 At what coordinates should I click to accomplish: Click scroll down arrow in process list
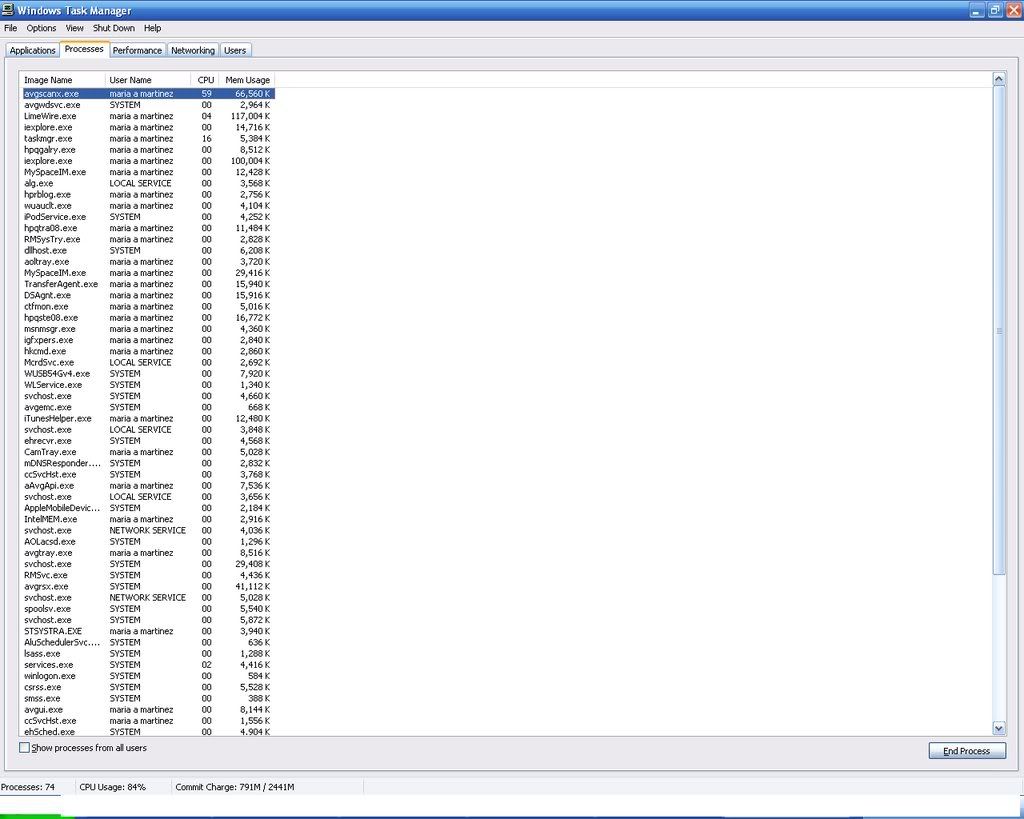tap(998, 728)
